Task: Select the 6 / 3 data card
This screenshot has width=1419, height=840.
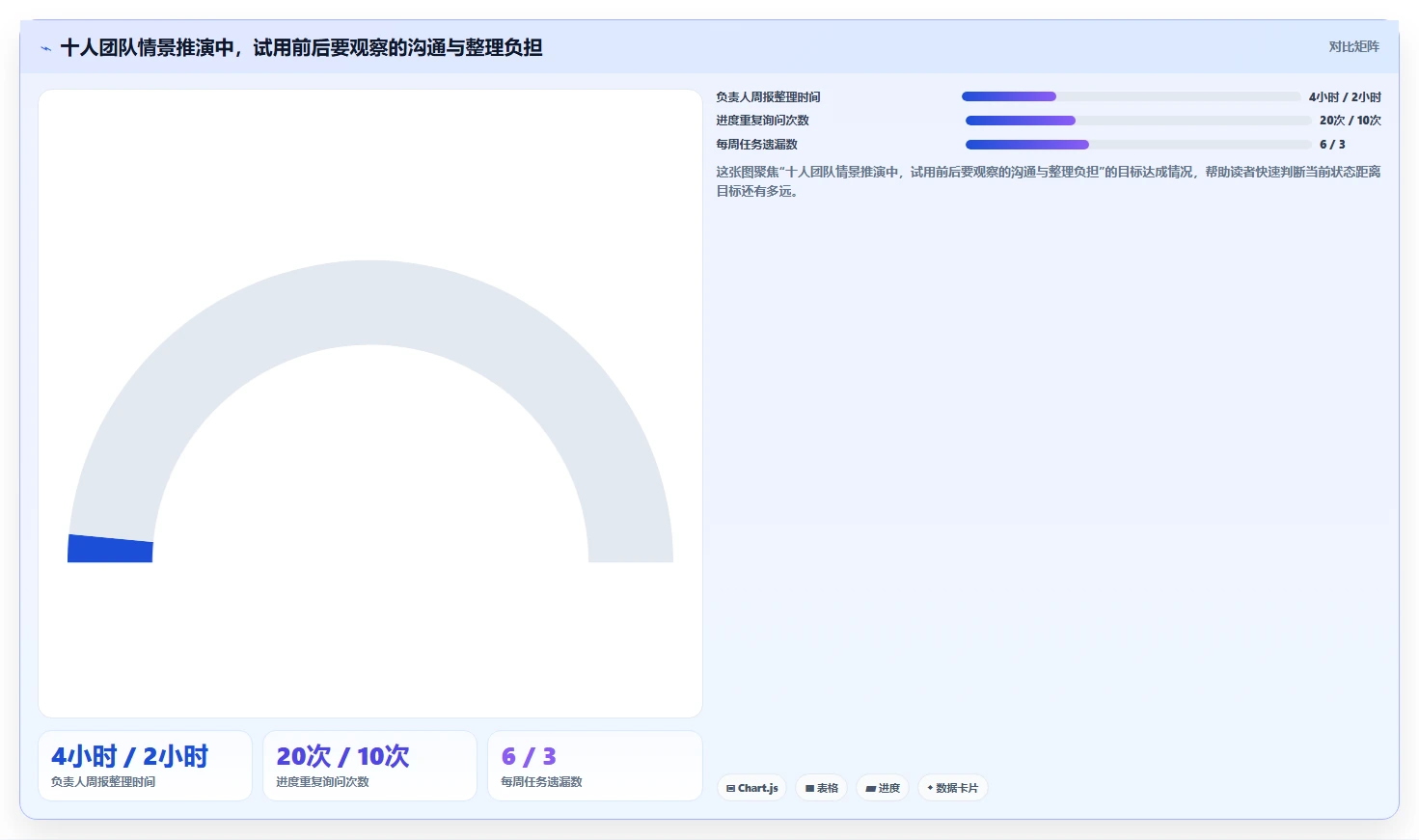Action: coord(595,766)
